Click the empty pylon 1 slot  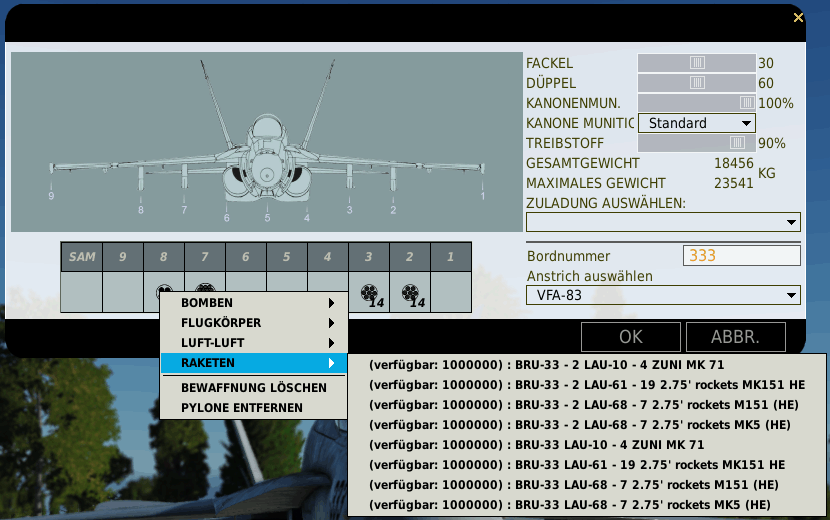(x=451, y=292)
